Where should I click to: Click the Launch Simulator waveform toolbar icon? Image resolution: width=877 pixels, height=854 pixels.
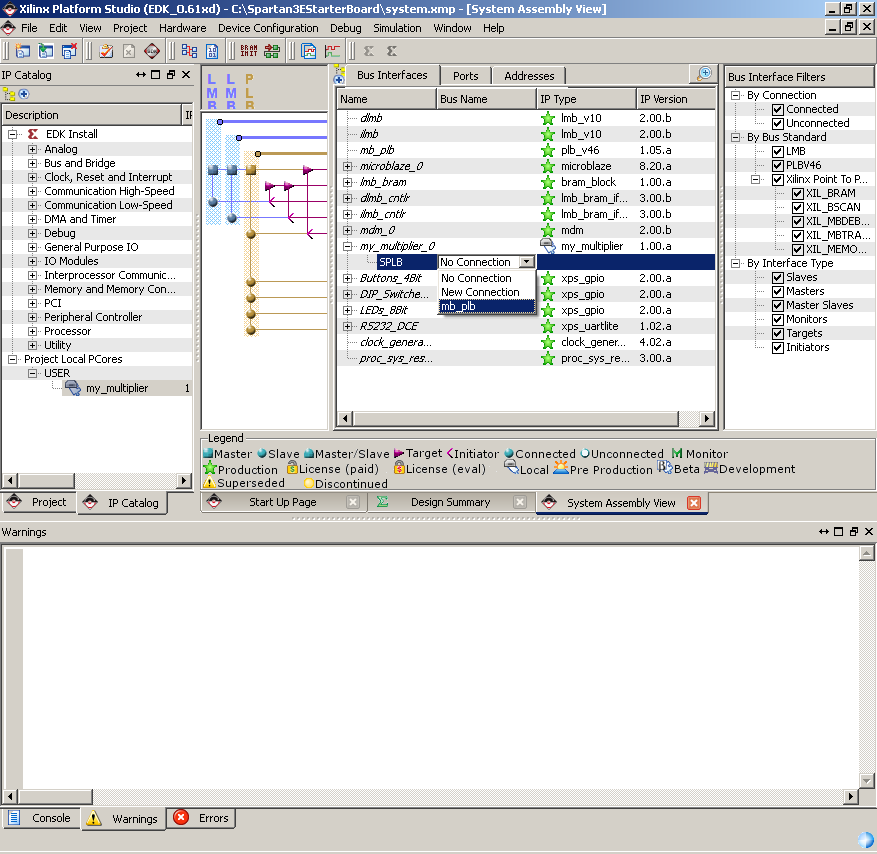point(332,51)
